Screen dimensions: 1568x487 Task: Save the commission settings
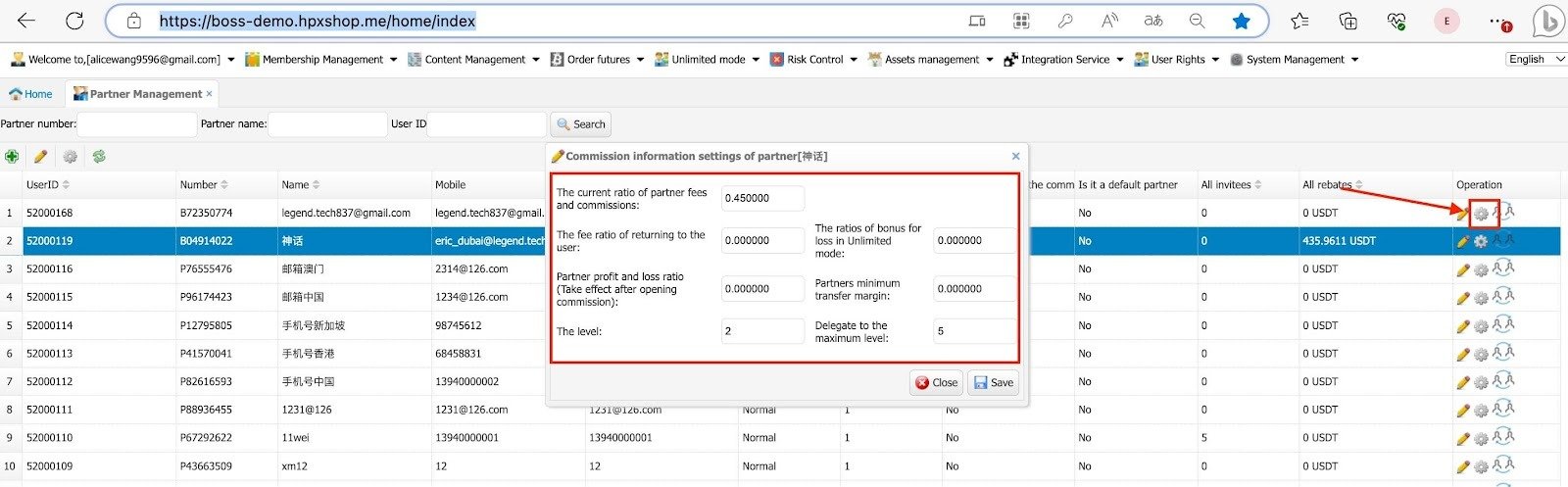[993, 383]
